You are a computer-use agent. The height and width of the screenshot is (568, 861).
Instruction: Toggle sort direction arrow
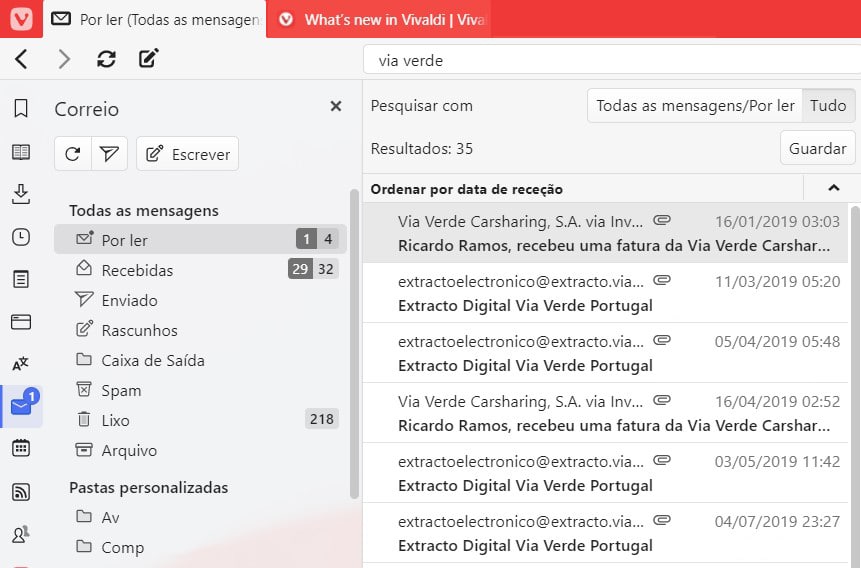tap(834, 188)
